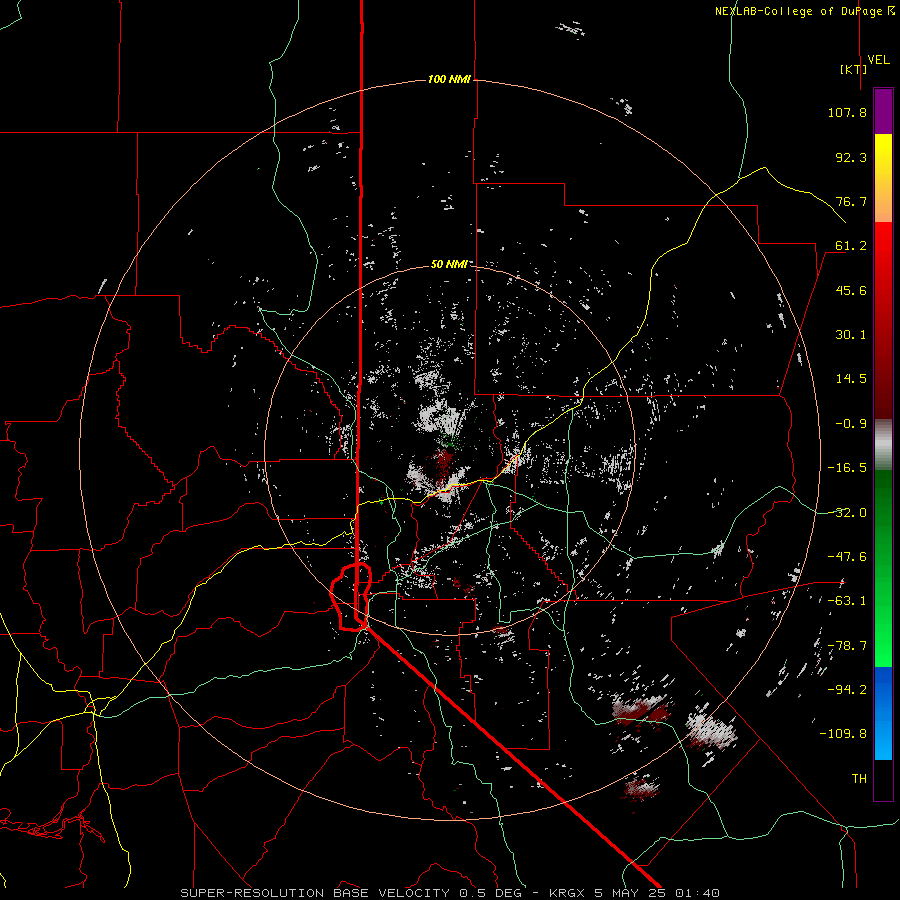Click the -63.1 velocity scale value
This screenshot has width=900, height=900.
(x=847, y=601)
